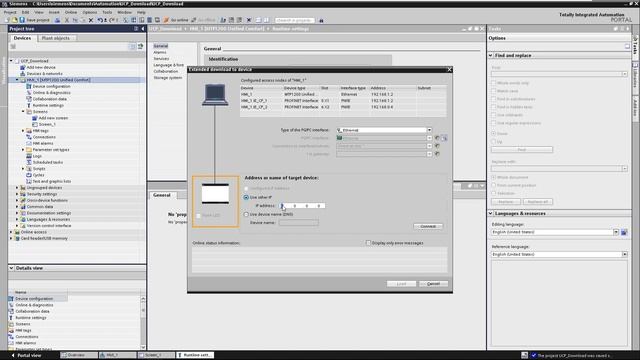Toggle Use wildcards checkbox
This screenshot has height=360, width=640.
click(x=493, y=115)
